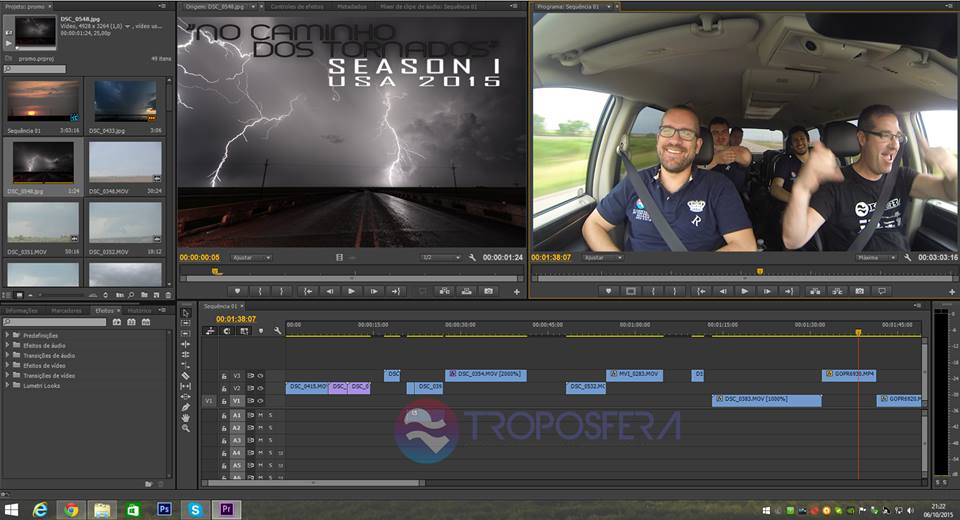Switch to Marcadores panel tab

point(66,311)
